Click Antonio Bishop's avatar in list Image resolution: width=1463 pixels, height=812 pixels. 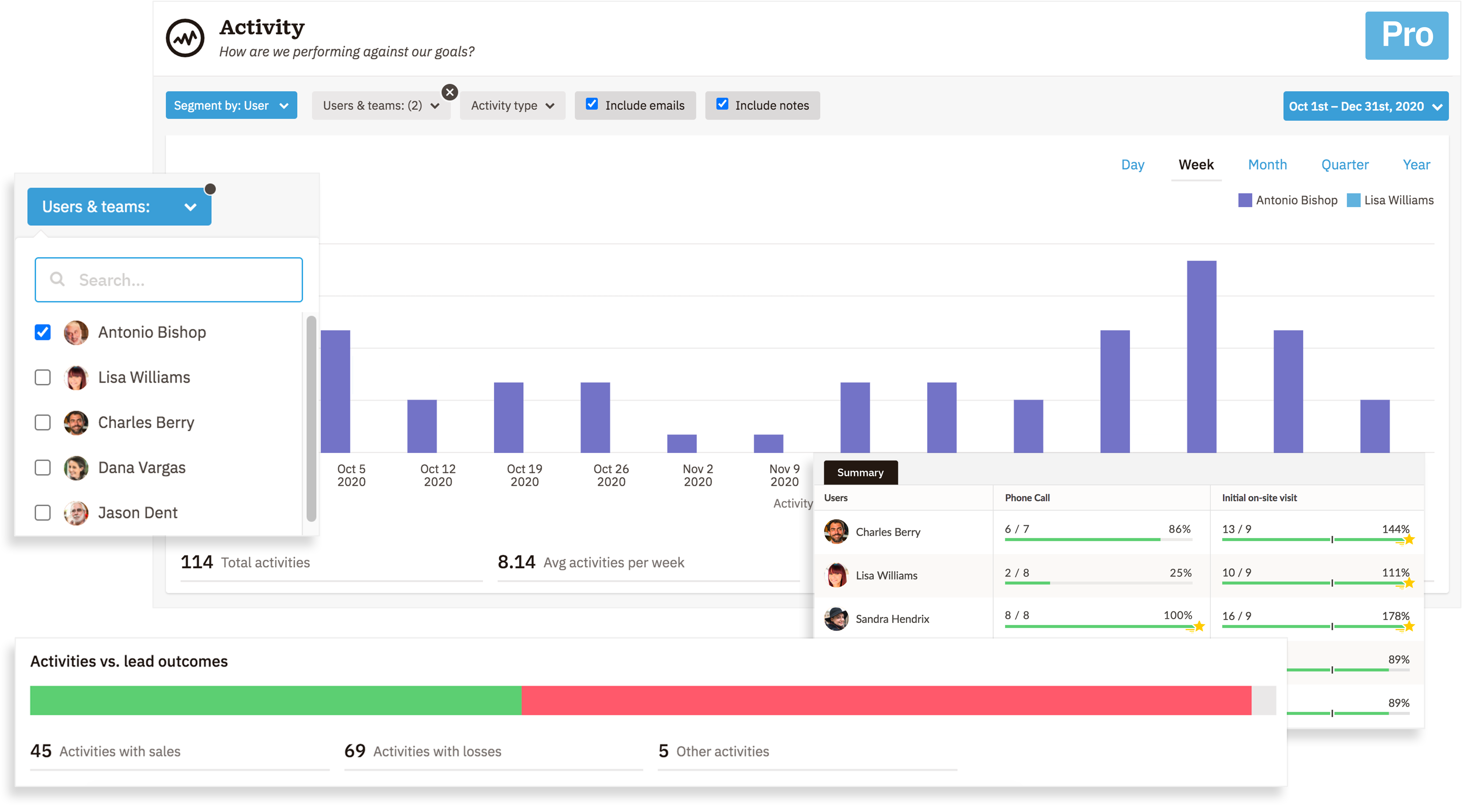(x=76, y=332)
